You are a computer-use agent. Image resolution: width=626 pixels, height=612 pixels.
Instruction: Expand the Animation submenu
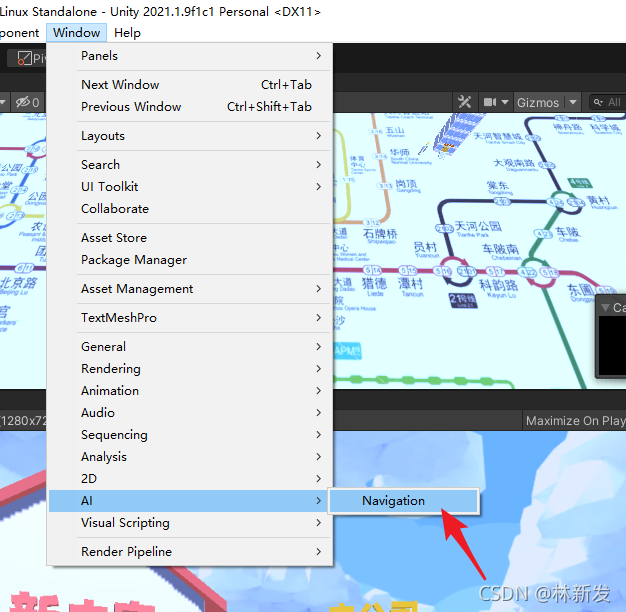190,390
